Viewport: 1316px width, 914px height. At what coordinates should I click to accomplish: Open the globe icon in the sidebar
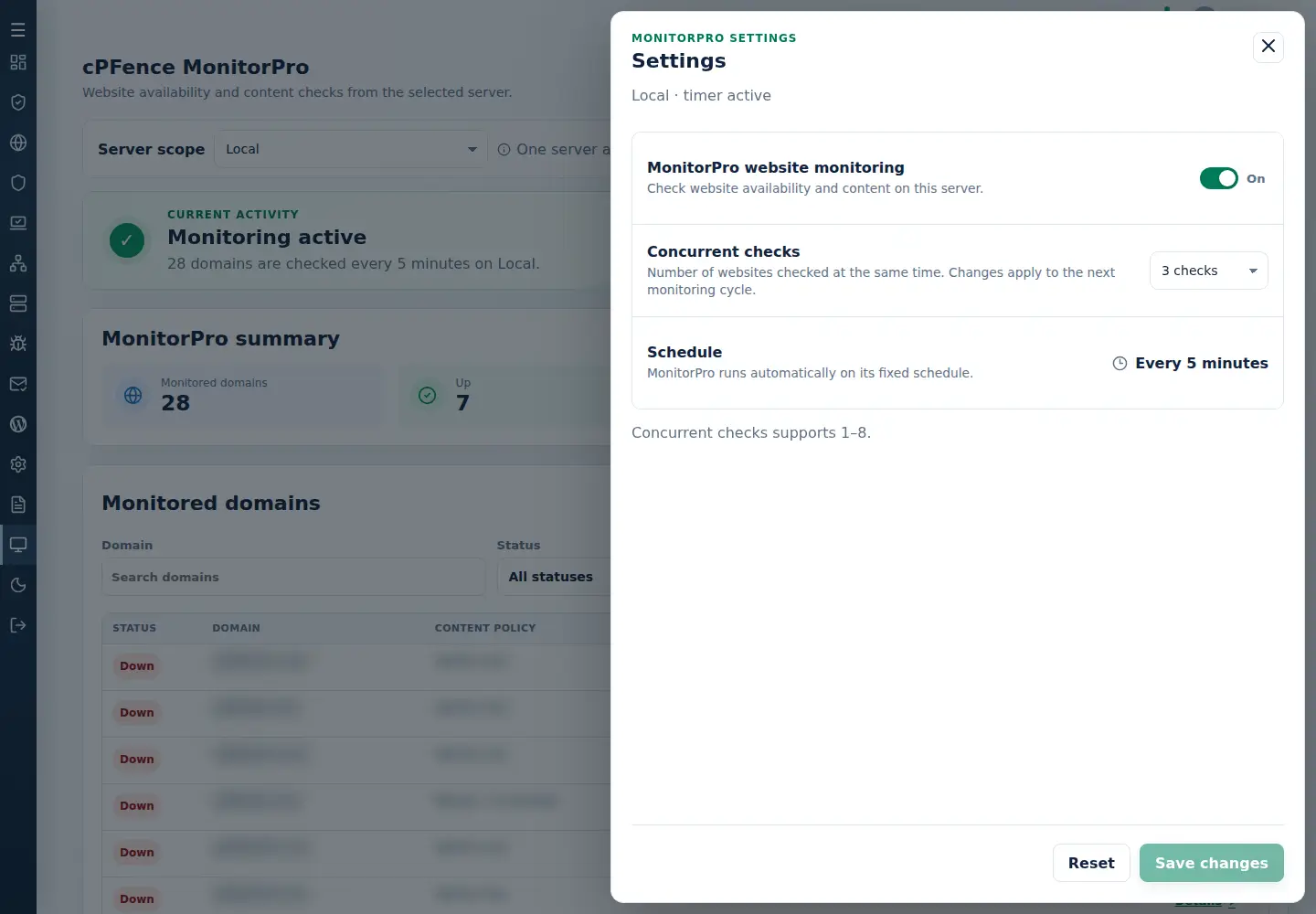pyautogui.click(x=18, y=143)
